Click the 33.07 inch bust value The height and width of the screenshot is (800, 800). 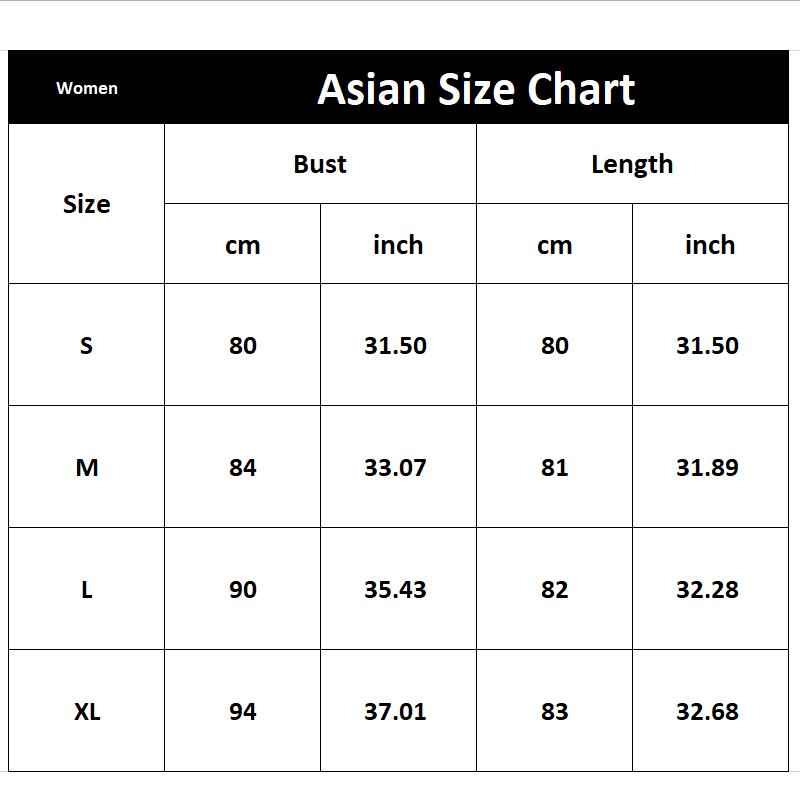pos(395,467)
